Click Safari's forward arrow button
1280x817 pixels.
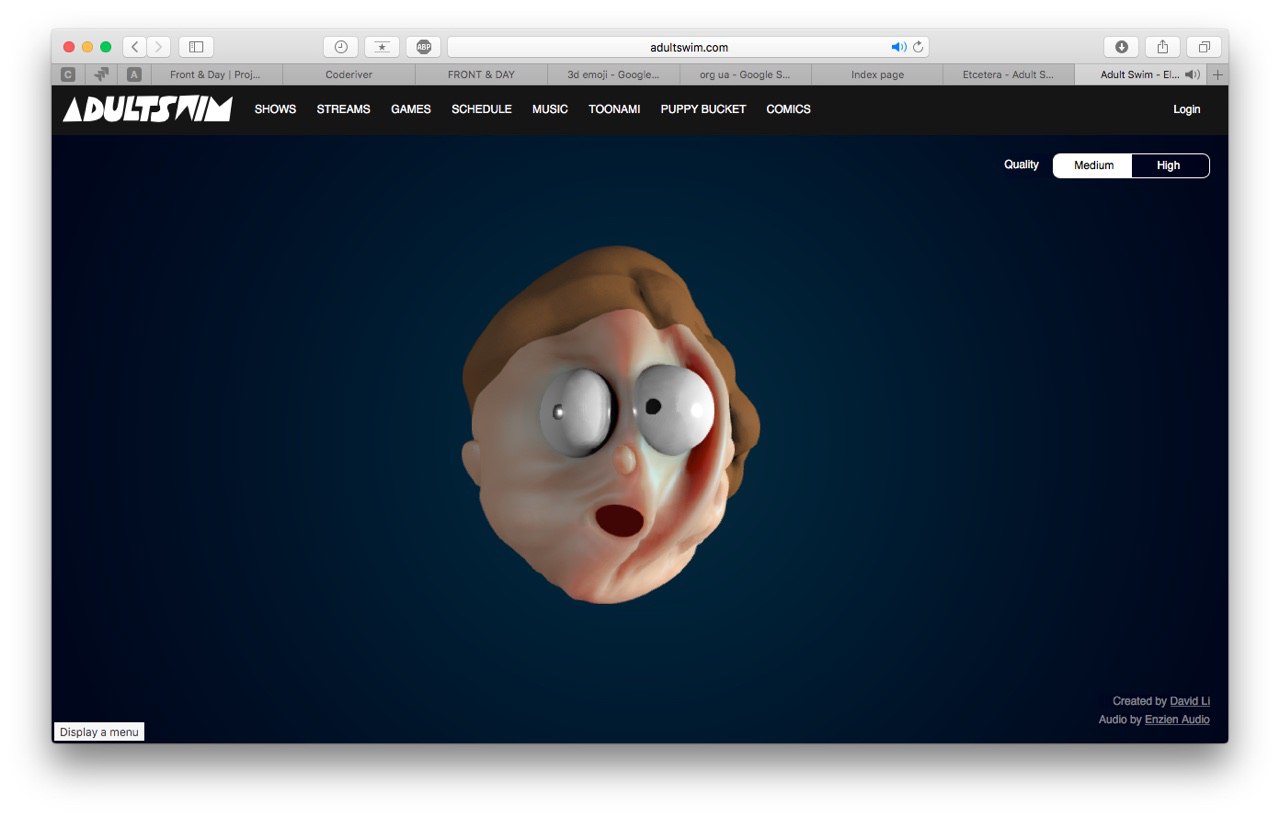pyautogui.click(x=159, y=47)
